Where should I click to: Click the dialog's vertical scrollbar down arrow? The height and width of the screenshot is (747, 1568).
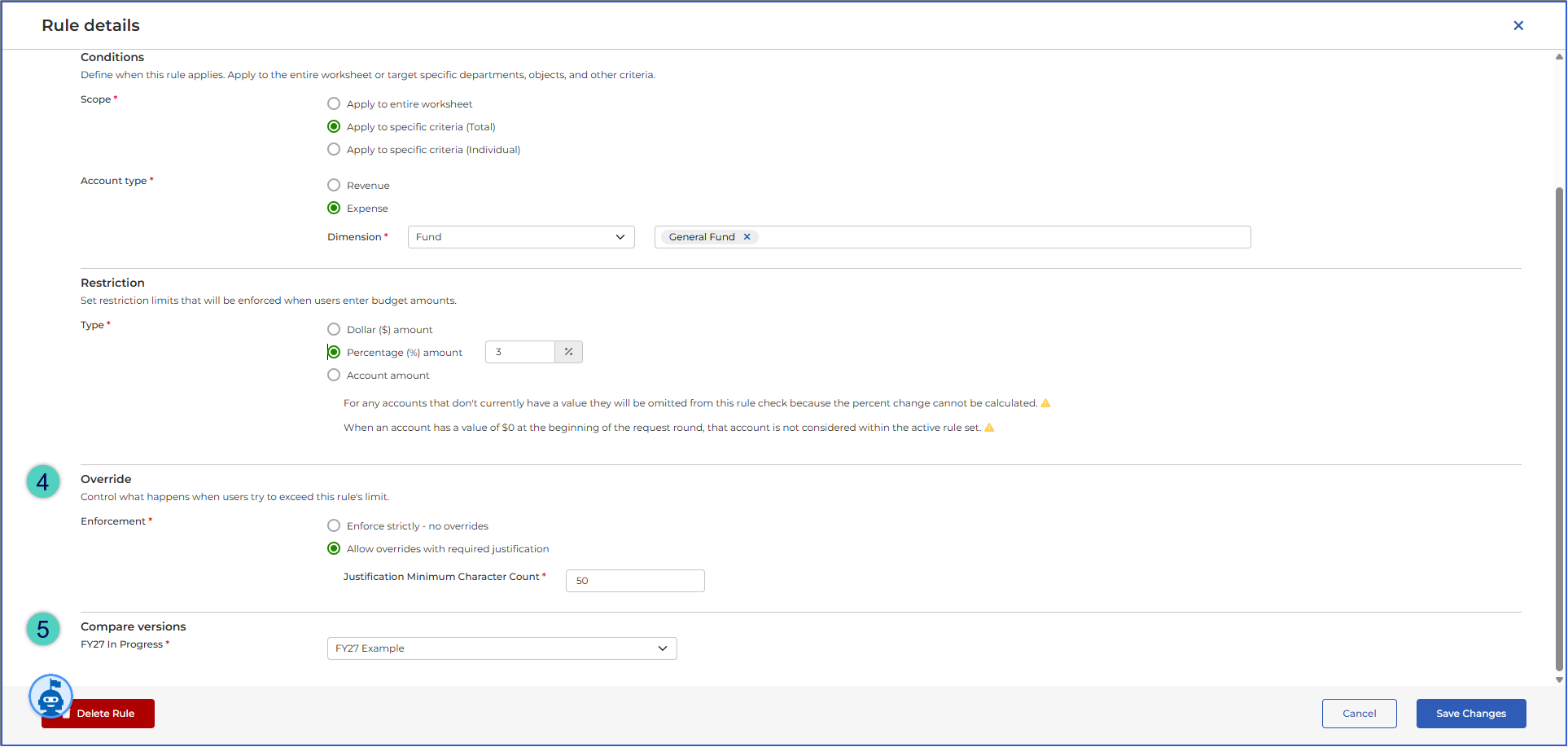[1559, 679]
